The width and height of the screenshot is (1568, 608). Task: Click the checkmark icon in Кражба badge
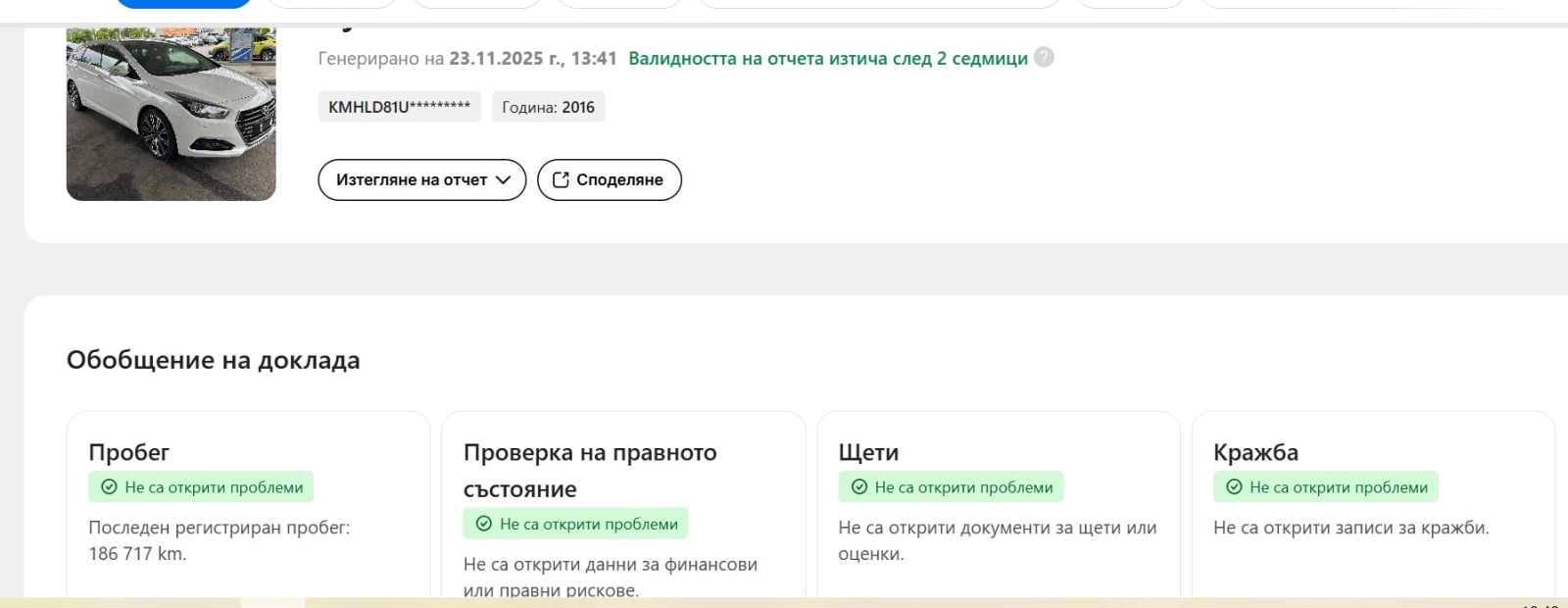[x=1234, y=487]
